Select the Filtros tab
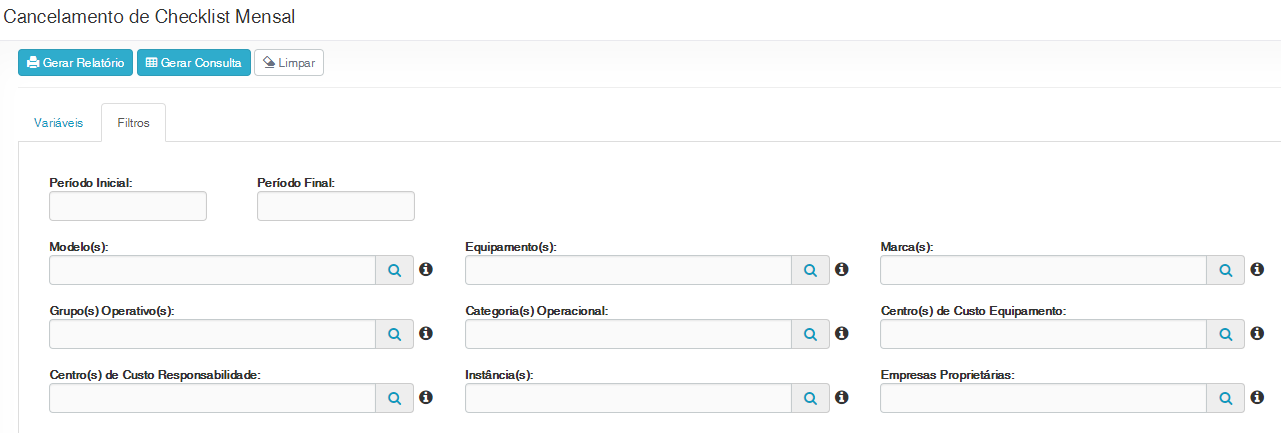Viewport: 1281px width, 433px height. tap(134, 123)
